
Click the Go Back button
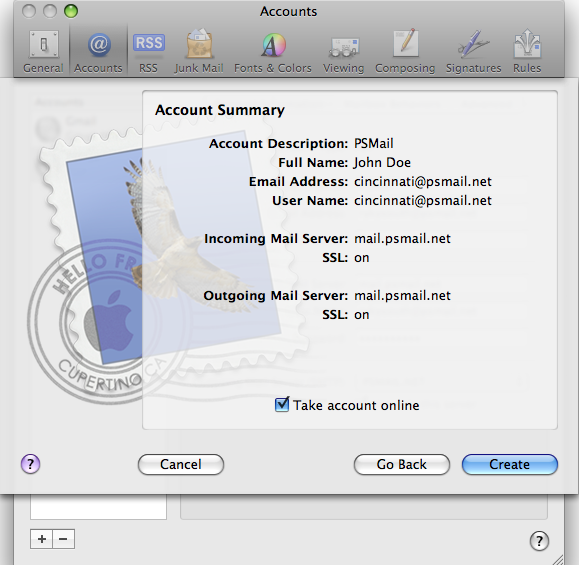click(x=402, y=465)
